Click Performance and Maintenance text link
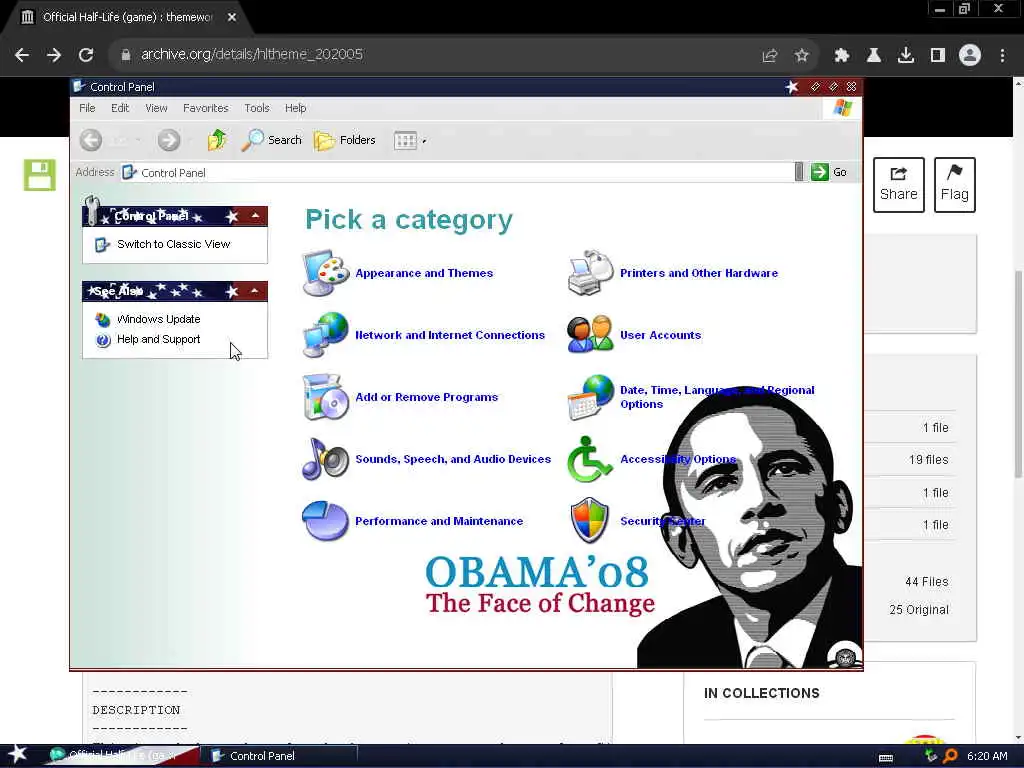This screenshot has width=1024, height=768. coord(439,521)
